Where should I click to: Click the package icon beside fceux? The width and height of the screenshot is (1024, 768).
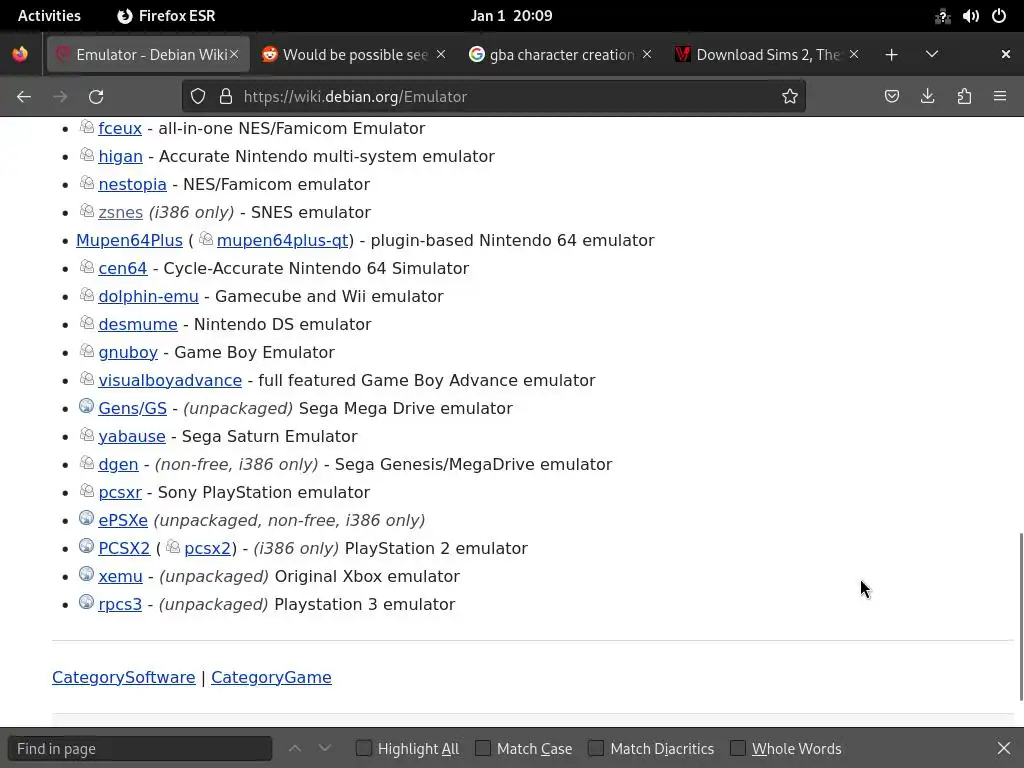point(87,127)
